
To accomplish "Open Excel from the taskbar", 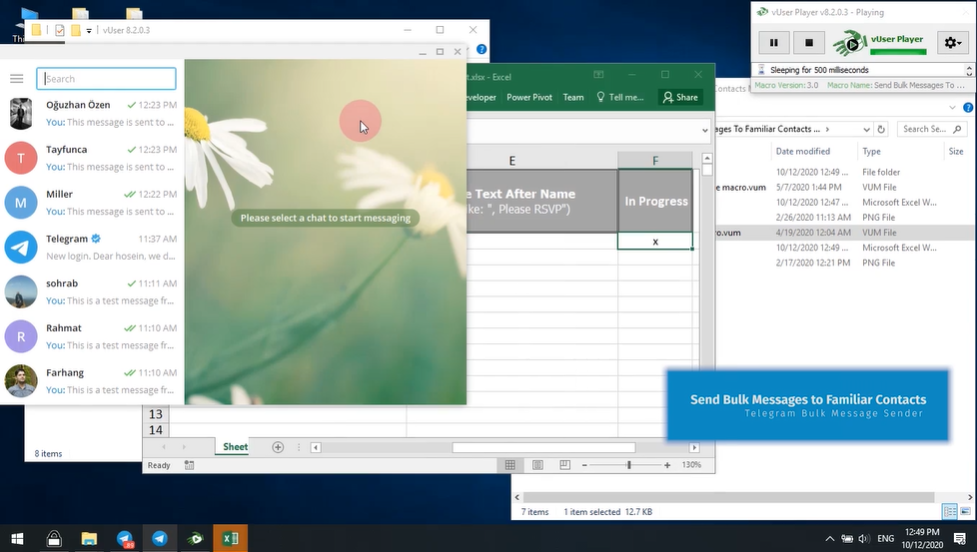I will tap(231, 538).
